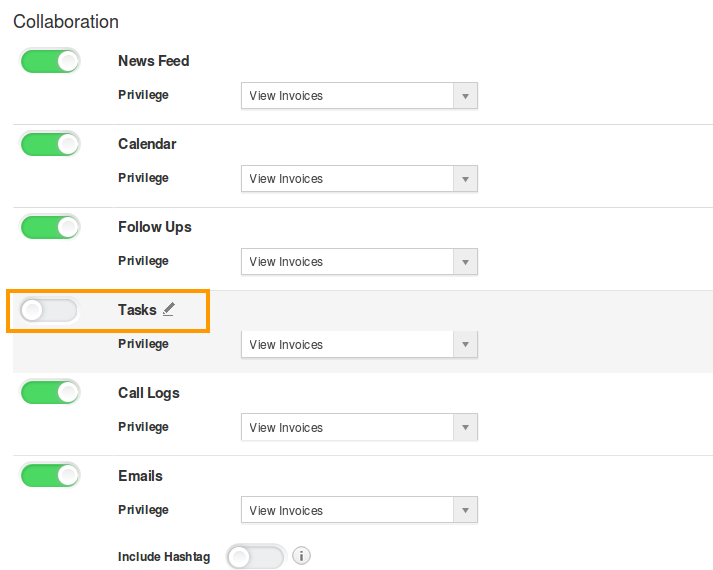Screen dimensions: 713x570
Task: Enable the Tasks toggle switch
Action: [x=49, y=310]
